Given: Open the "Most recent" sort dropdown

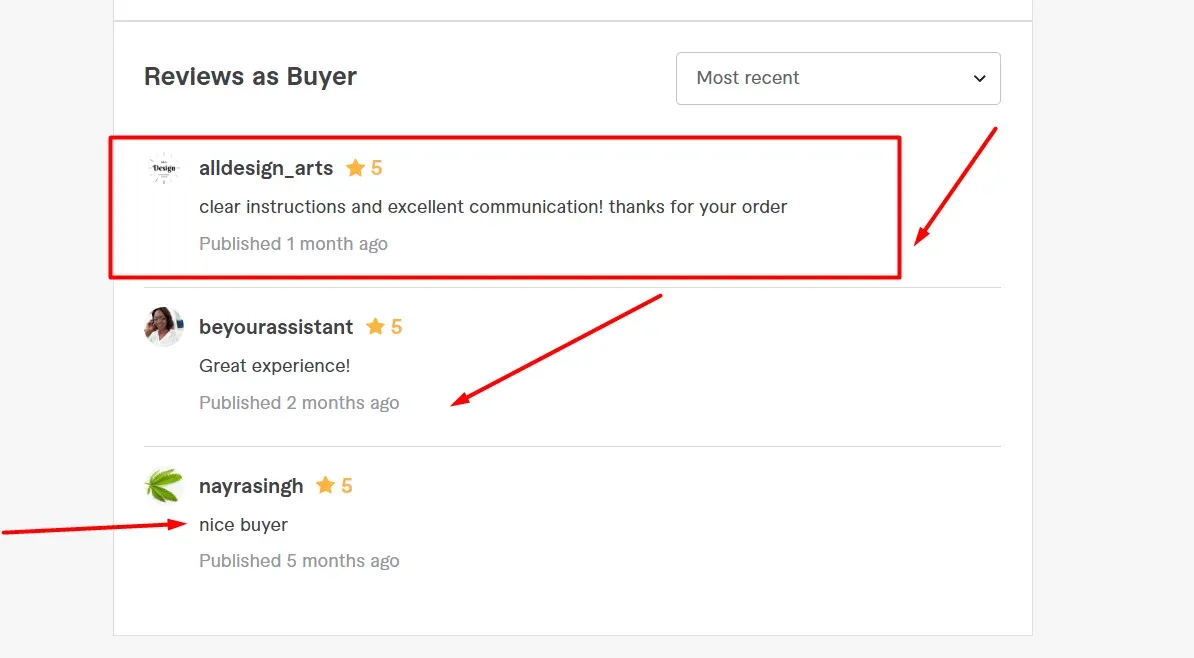Looking at the screenshot, I should pos(837,78).
